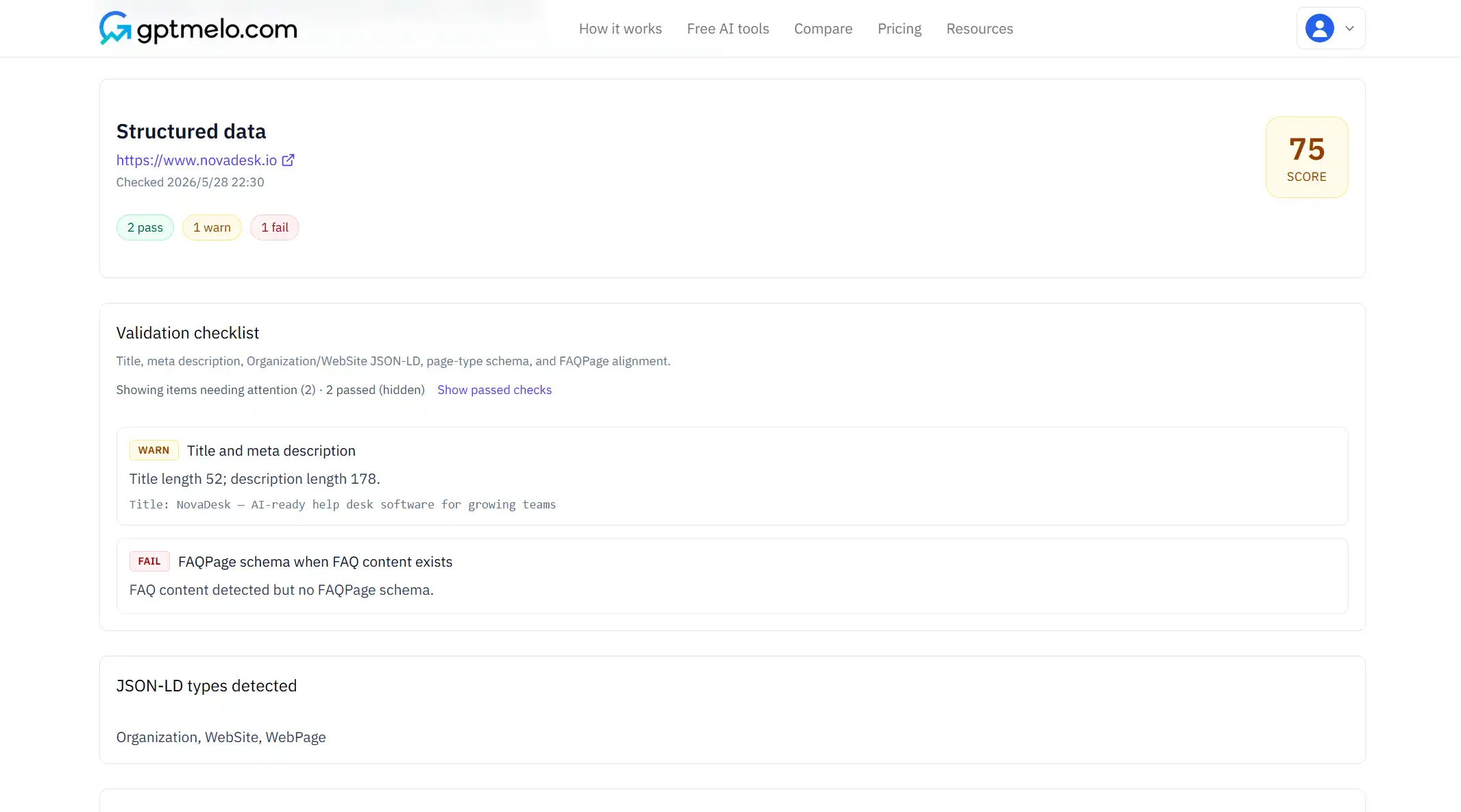This screenshot has width=1461, height=812.
Task: Click the Validation checklist heading
Action: (188, 333)
